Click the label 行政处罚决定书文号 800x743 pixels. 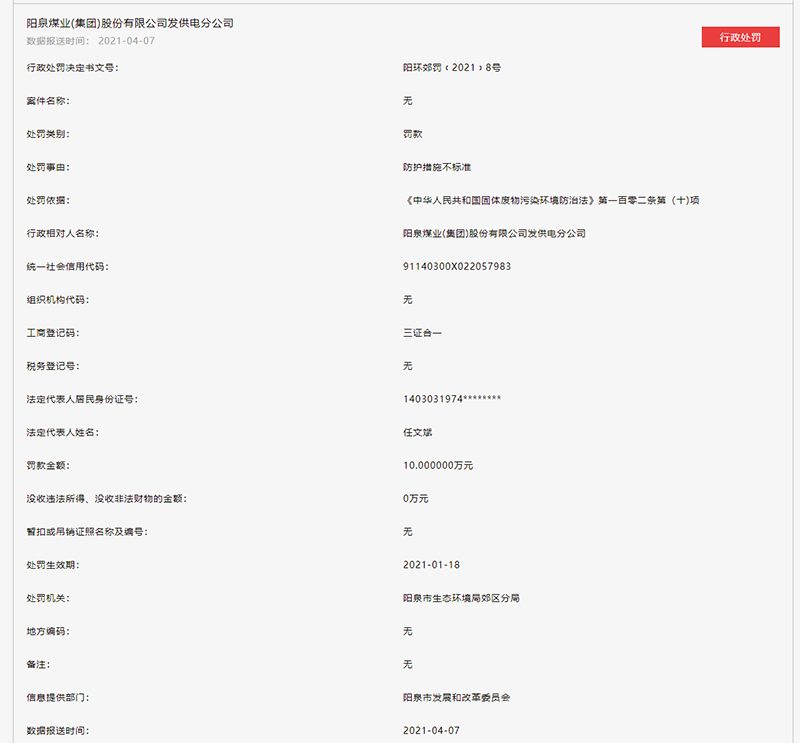pos(72,67)
